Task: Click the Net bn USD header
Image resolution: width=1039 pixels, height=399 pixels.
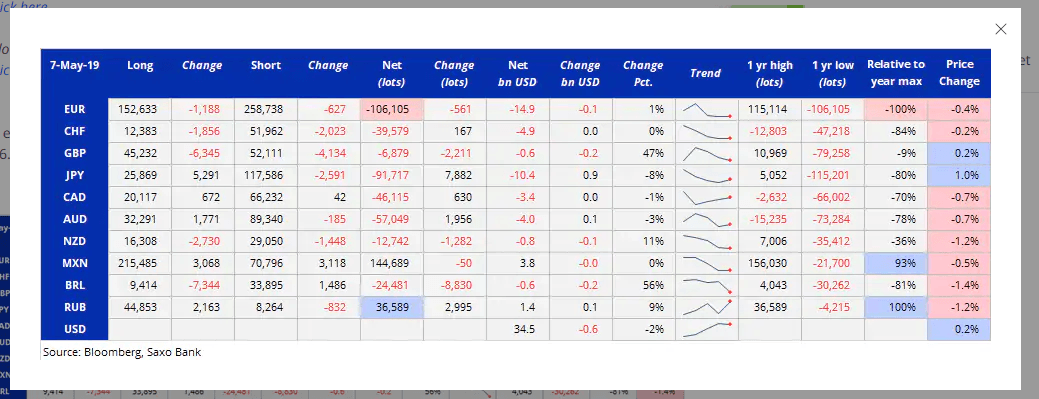Action: 518,74
